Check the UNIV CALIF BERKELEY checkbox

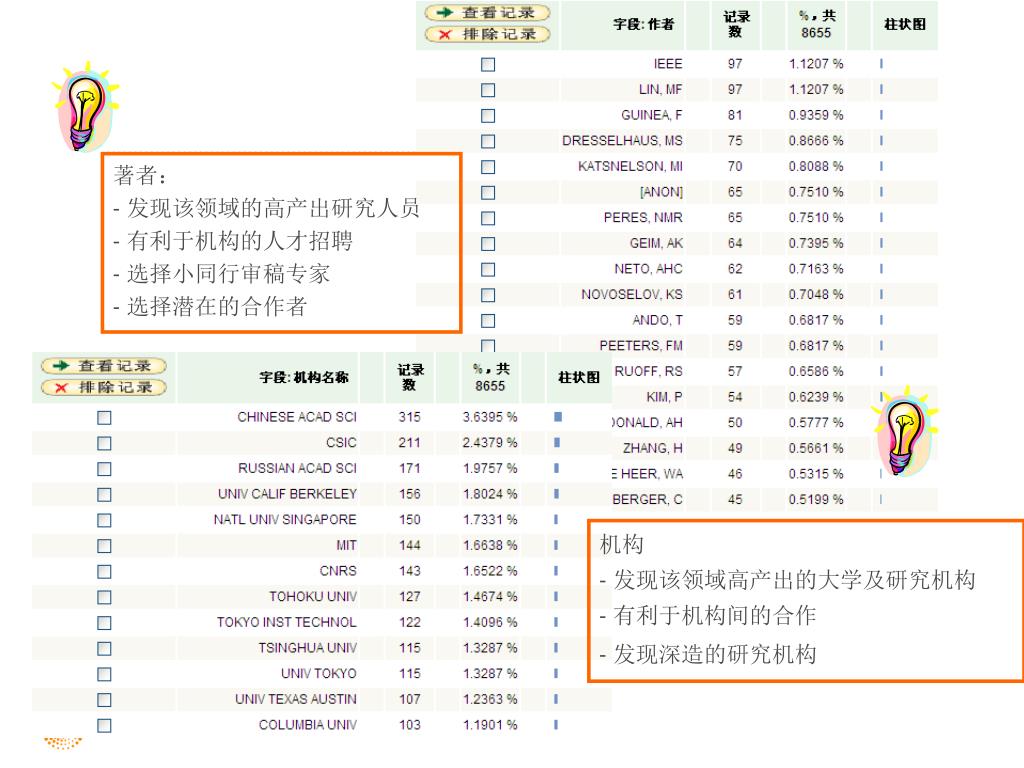[x=104, y=495]
